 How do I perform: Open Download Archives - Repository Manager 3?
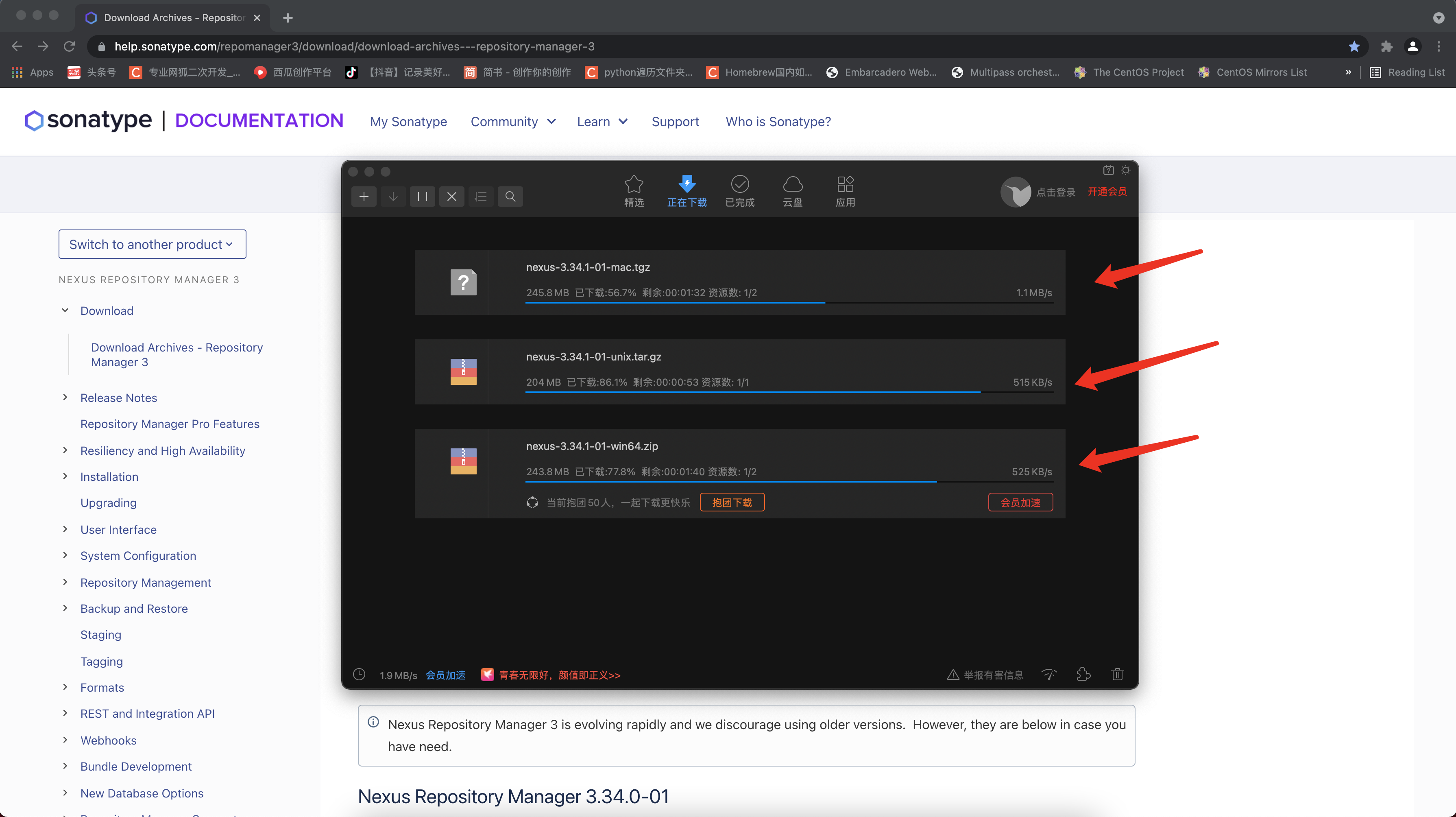point(177,354)
